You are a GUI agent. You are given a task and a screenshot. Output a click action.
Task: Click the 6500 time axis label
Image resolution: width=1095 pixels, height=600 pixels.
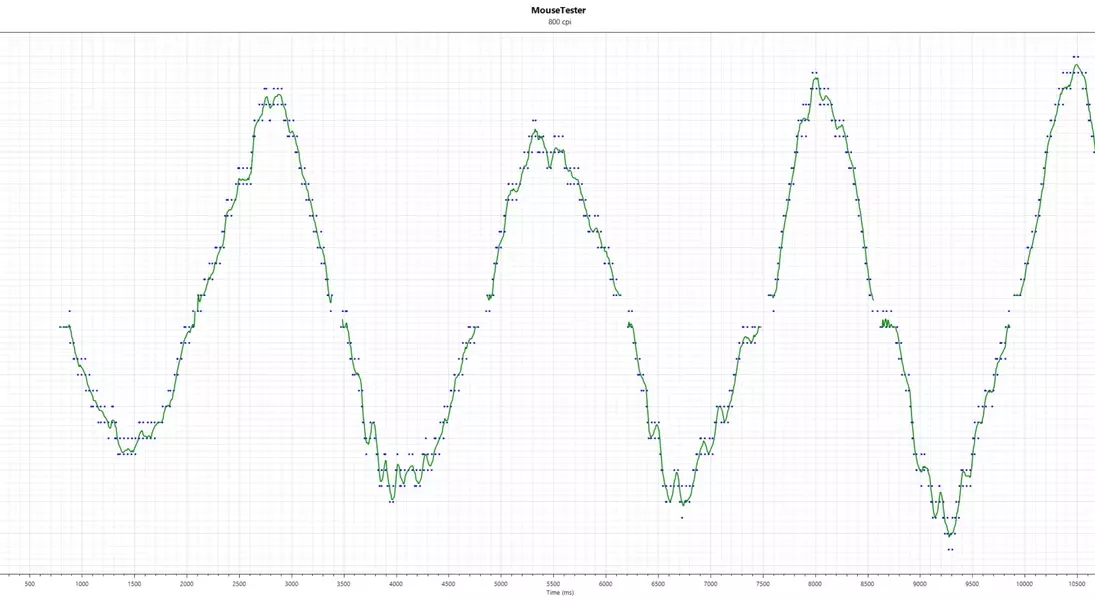[x=658, y=584]
